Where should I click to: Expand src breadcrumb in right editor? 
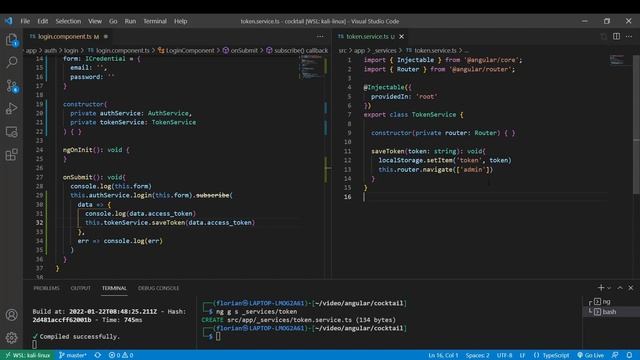pos(342,51)
